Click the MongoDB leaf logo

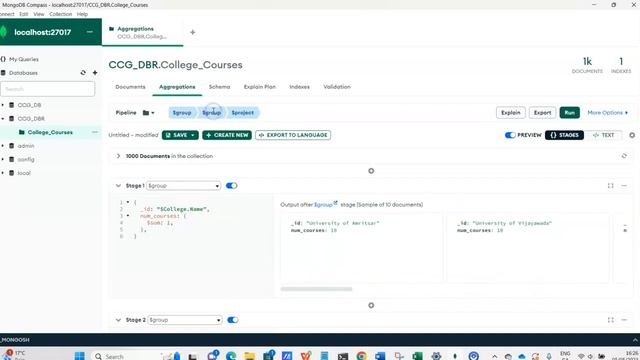4,32
